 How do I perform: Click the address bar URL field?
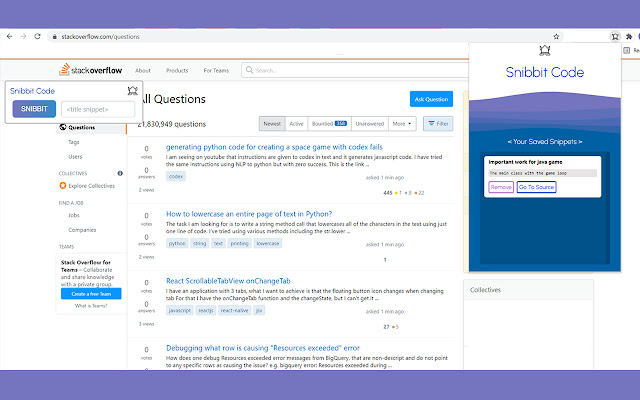(306, 37)
